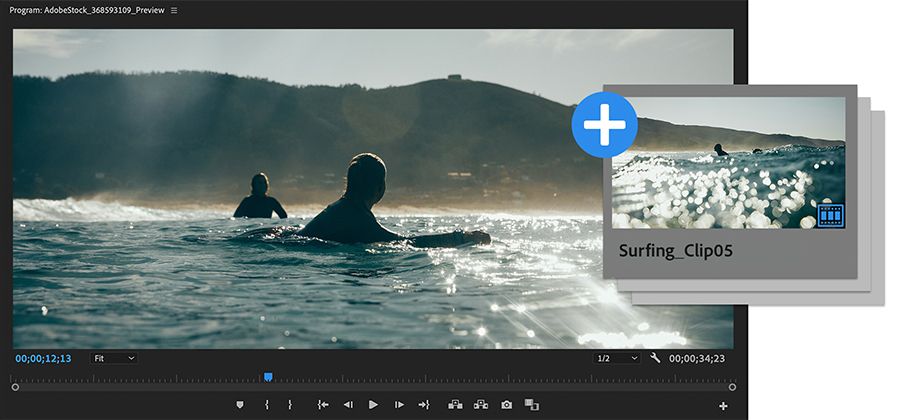Screen dimensions: 900x420
Task: Click the Add Marker icon
Action: (239, 405)
